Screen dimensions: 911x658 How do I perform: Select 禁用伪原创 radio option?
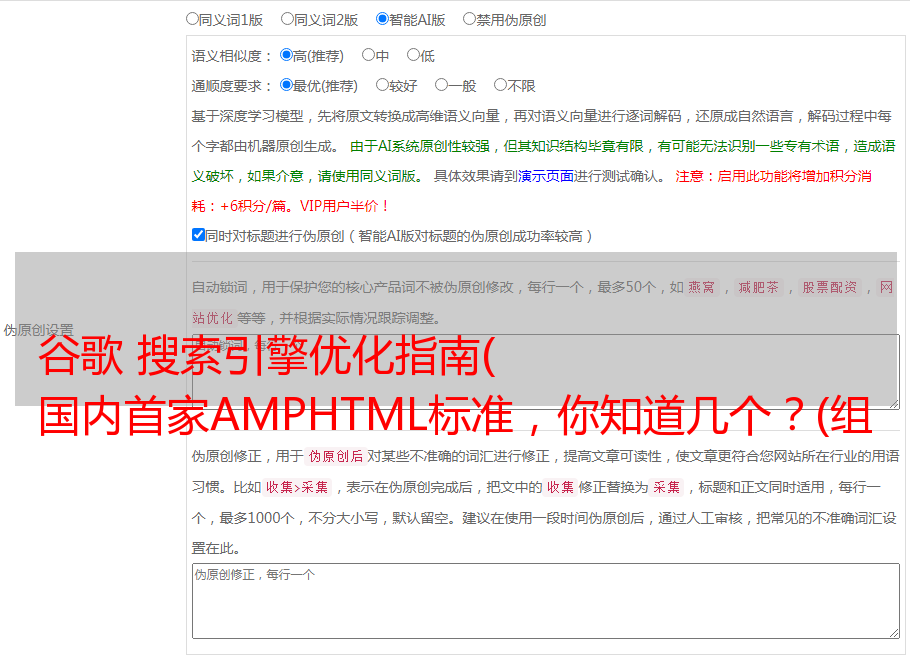[469, 19]
